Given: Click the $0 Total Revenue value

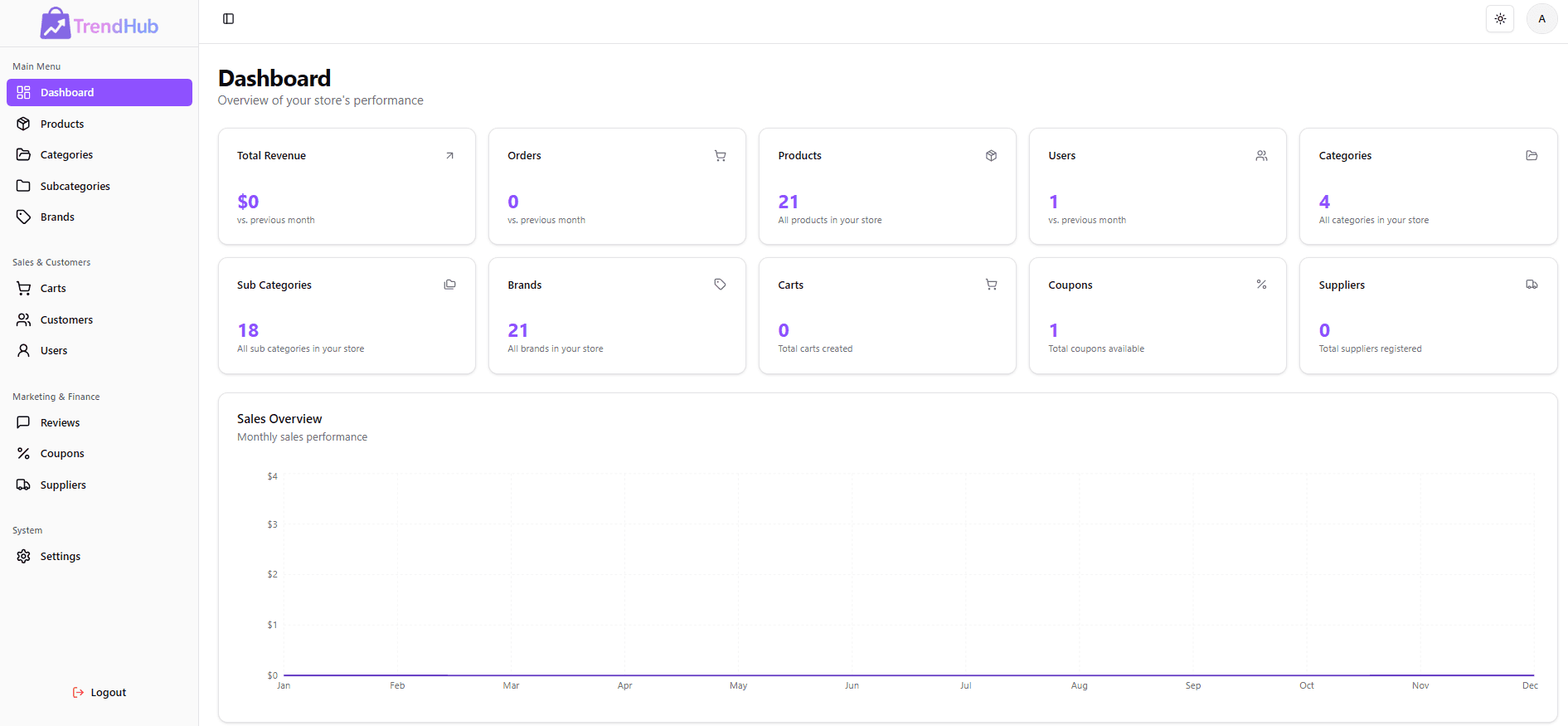Looking at the screenshot, I should (x=248, y=202).
